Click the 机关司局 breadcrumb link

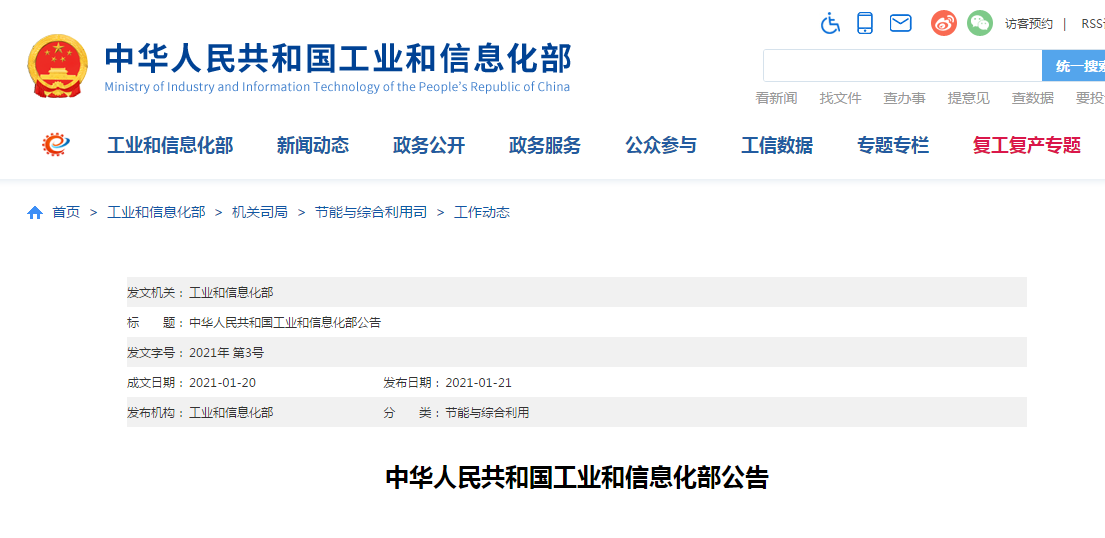point(259,212)
